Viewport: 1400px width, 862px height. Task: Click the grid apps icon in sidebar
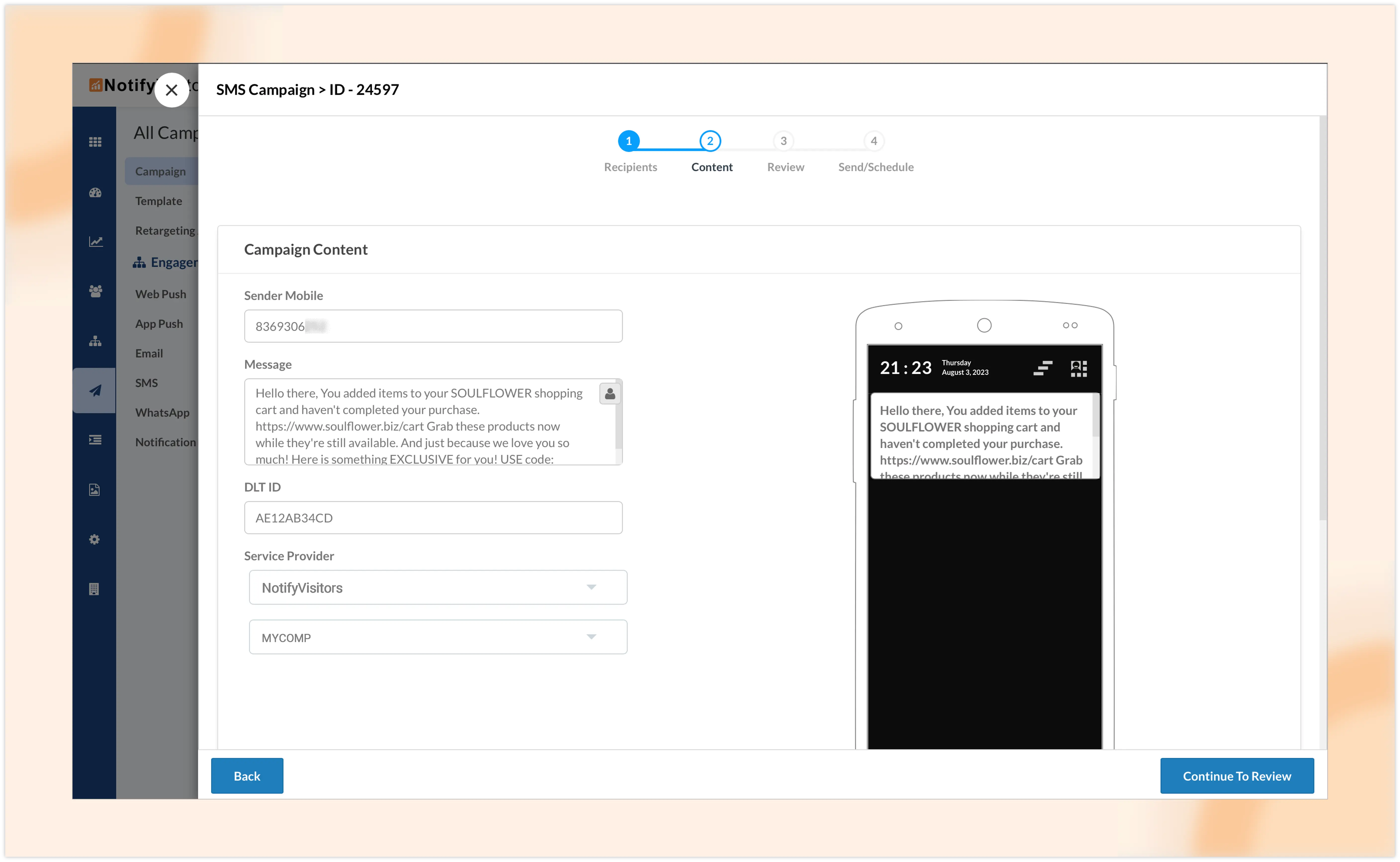(95, 142)
